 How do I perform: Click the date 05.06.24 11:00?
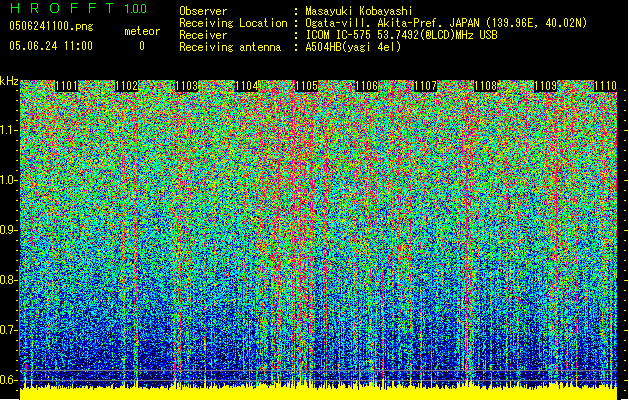[x=51, y=46]
